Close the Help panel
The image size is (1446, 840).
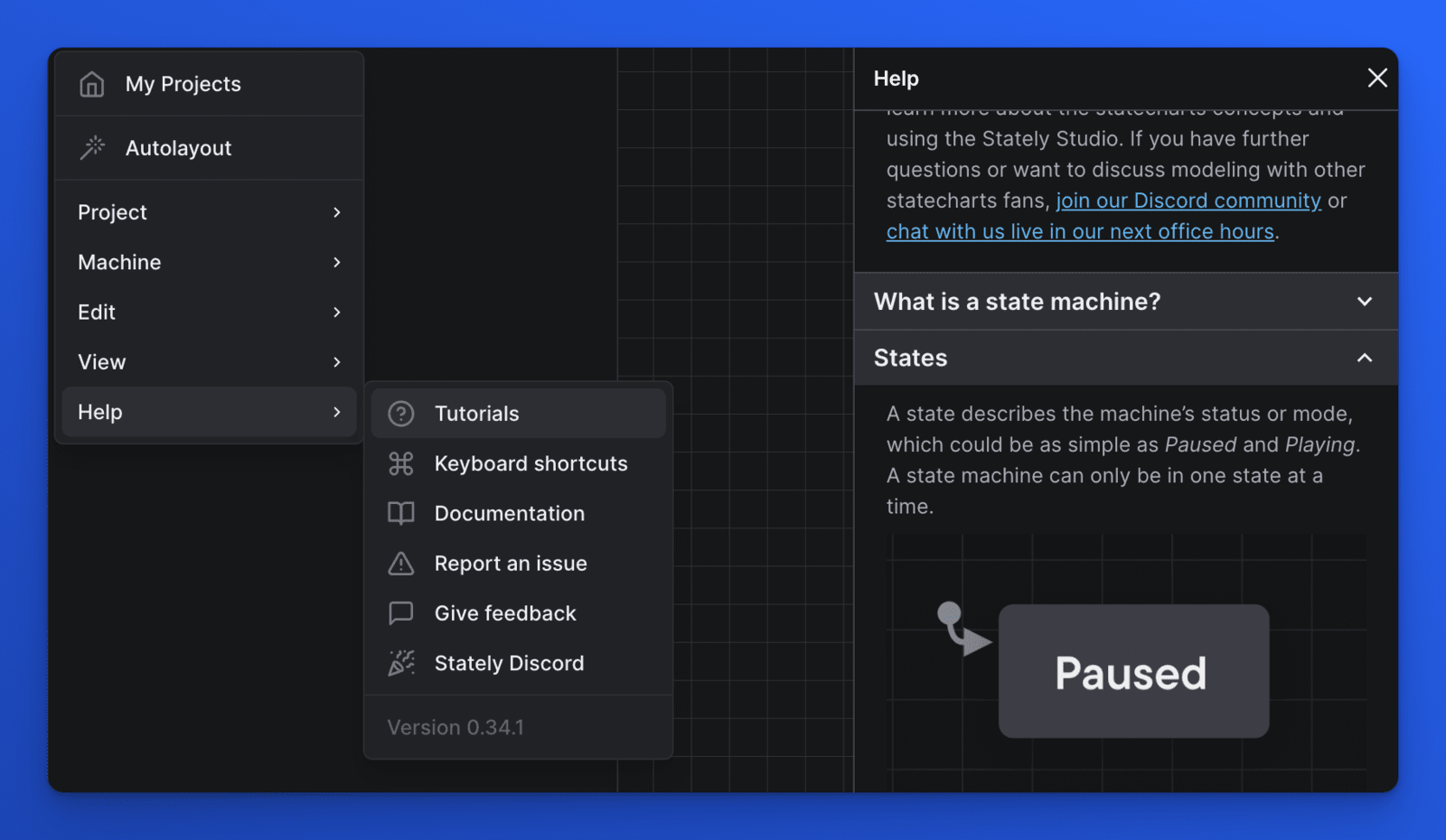[1376, 78]
